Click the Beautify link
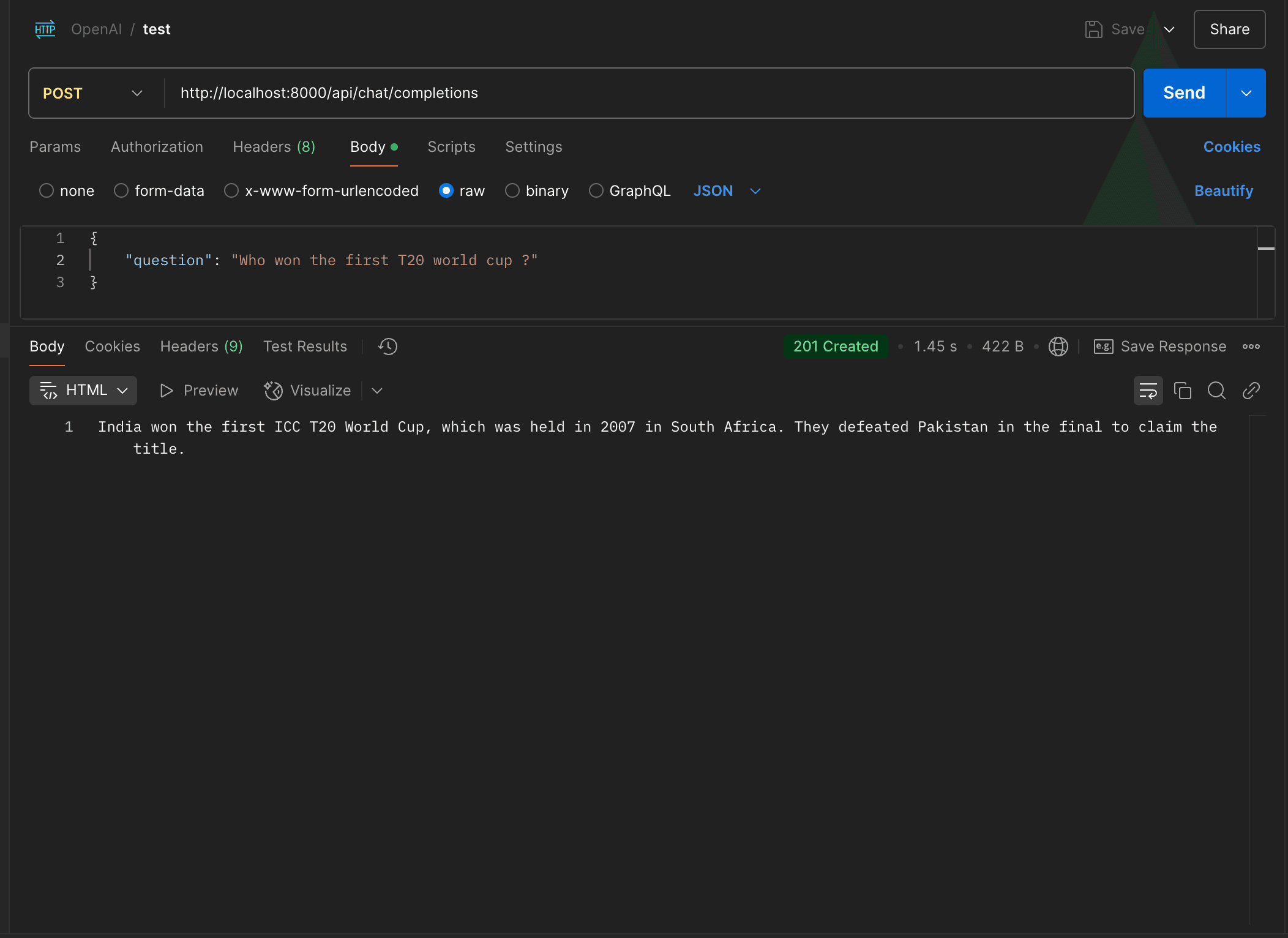This screenshot has width=1288, height=938. pos(1223,190)
